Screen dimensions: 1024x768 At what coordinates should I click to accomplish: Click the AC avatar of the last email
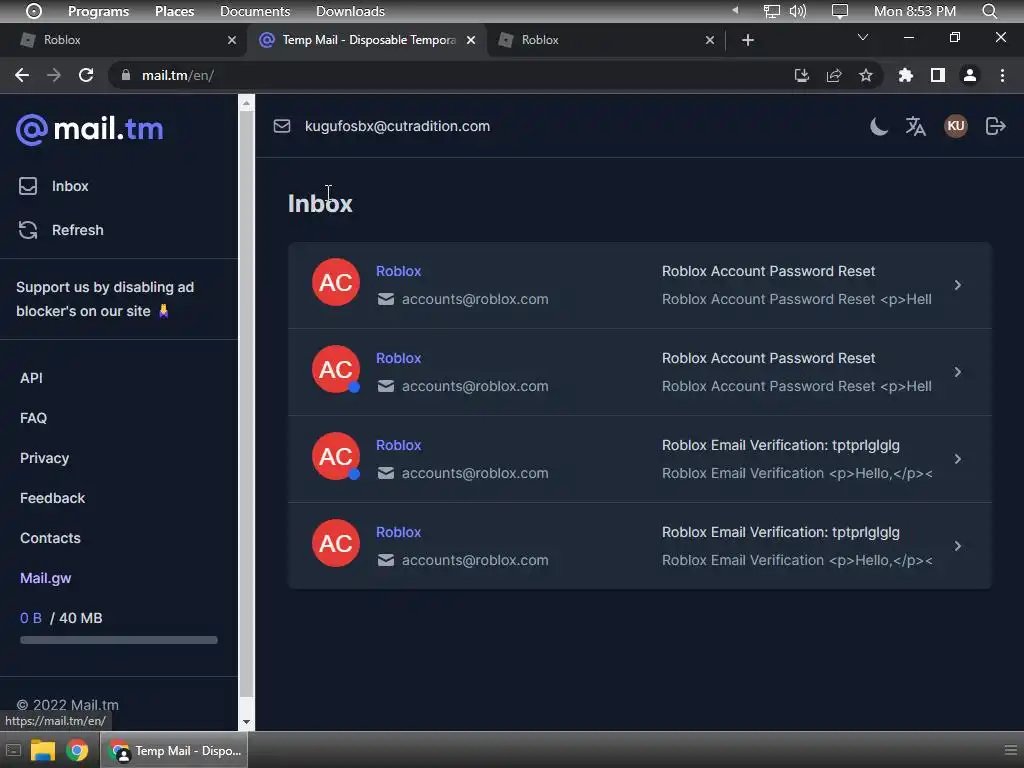point(336,543)
